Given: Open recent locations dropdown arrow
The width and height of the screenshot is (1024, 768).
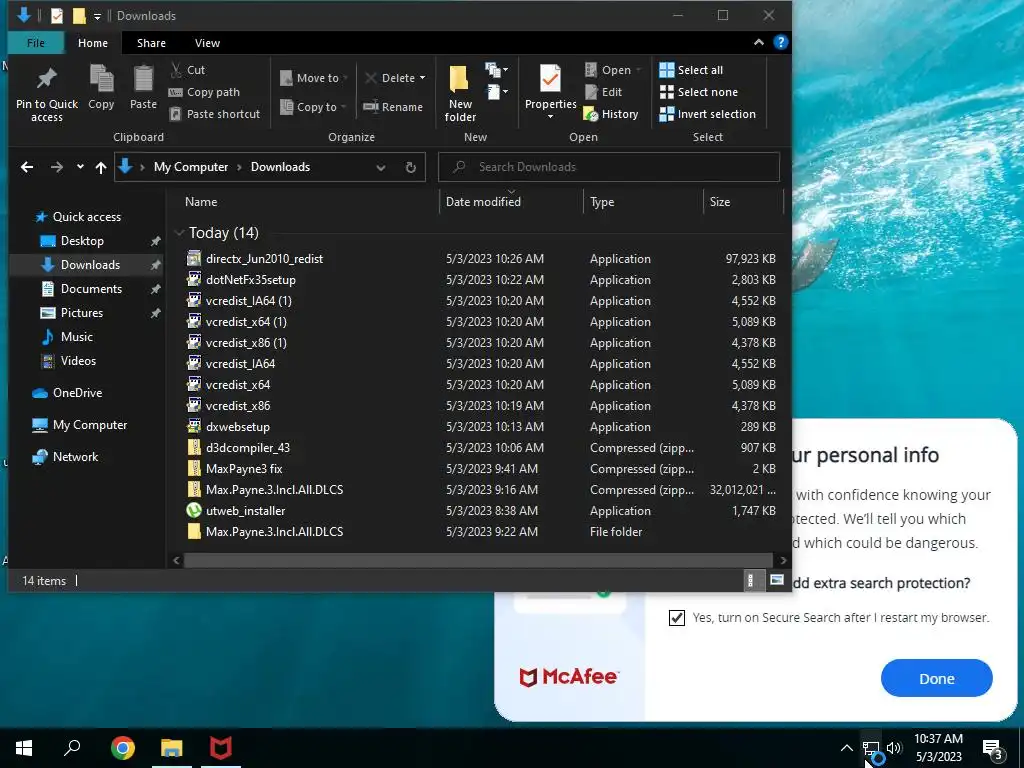Looking at the screenshot, I should (x=80, y=167).
